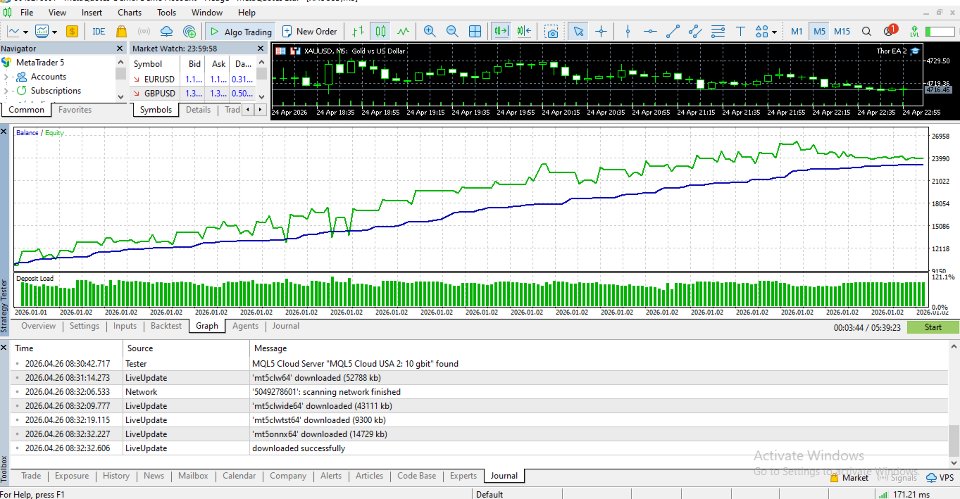Select the Fibonacci retracement tool
The image size is (960, 499).
coord(718,31)
